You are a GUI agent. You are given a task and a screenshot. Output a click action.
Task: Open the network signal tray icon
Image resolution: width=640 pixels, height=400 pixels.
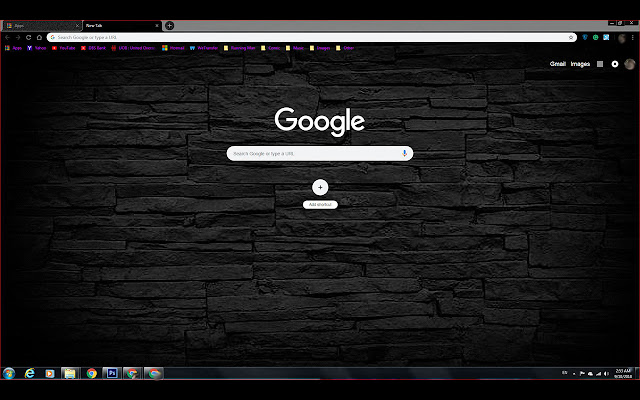[598, 373]
